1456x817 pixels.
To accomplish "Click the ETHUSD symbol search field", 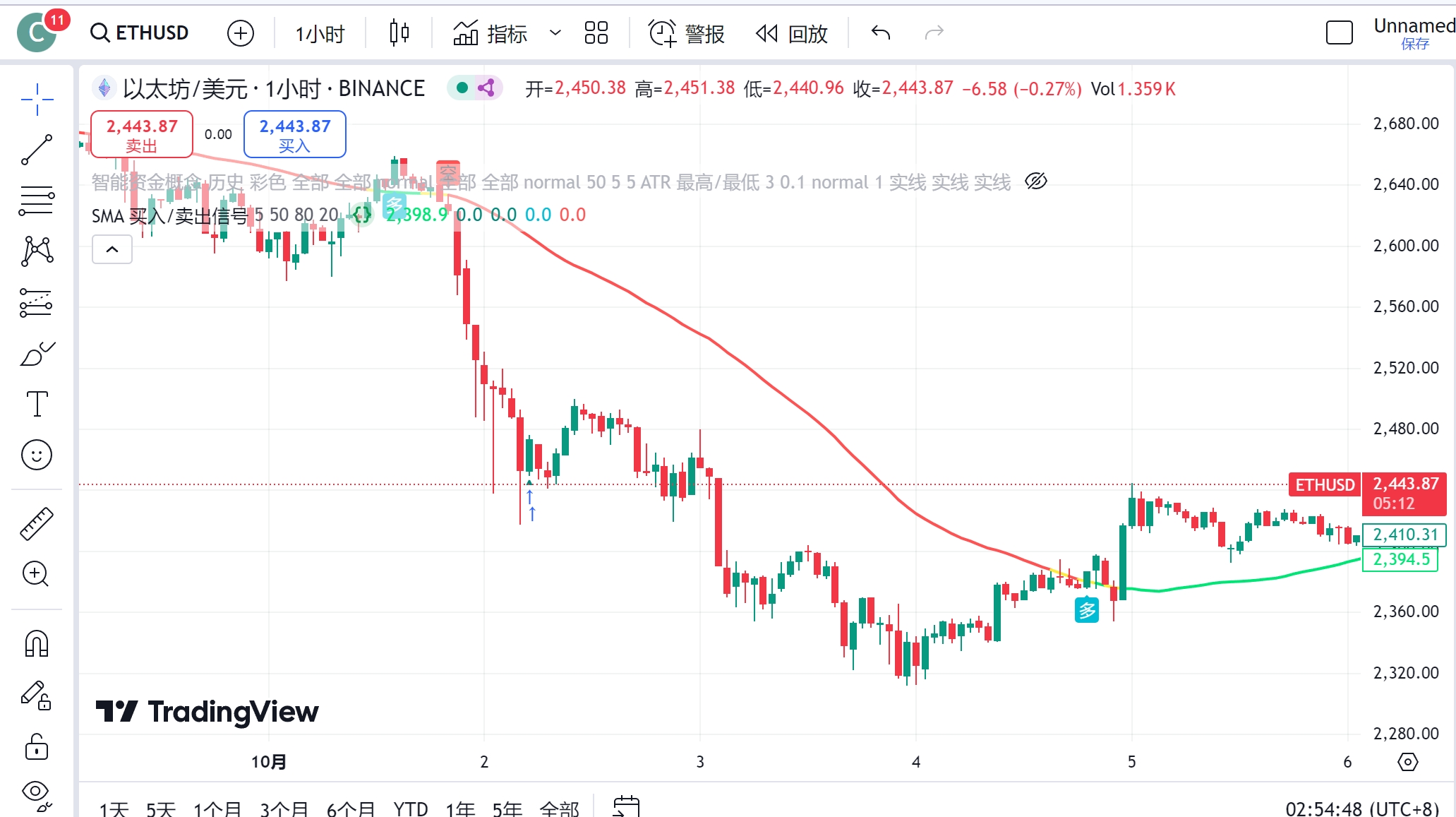I will click(x=140, y=32).
